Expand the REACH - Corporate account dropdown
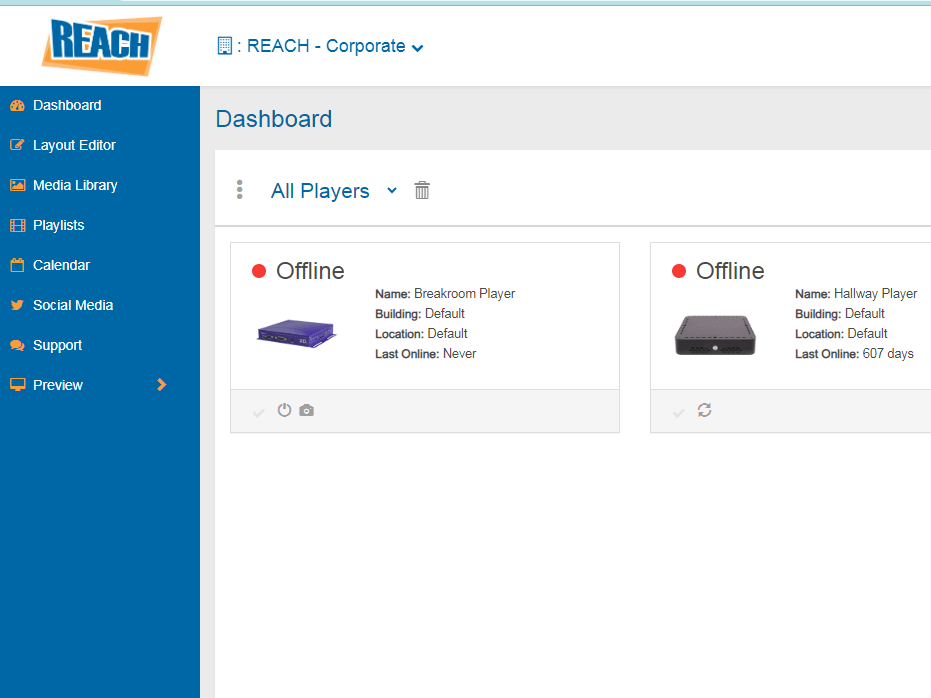Screen dimensions: 931x698 click(x=417, y=46)
